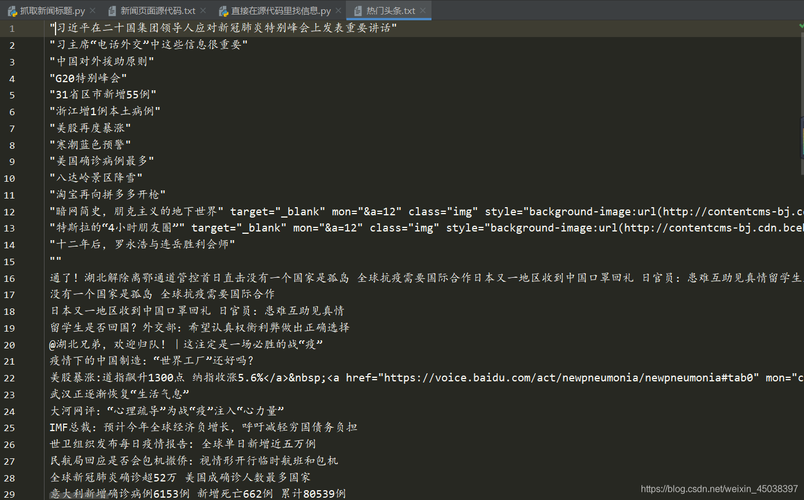Click the line "全球新冠肺炎确诊超52万"
This screenshot has width=804, height=500.
coord(180,477)
